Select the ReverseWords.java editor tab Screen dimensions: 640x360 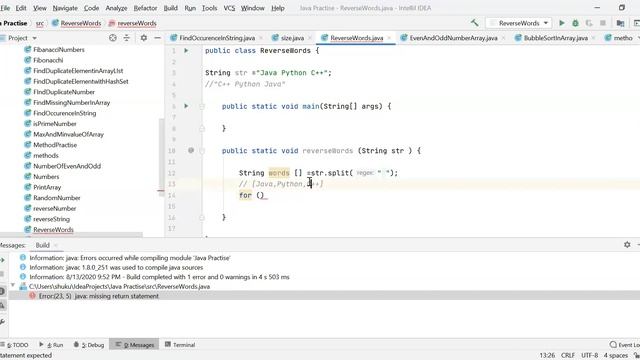coord(356,38)
